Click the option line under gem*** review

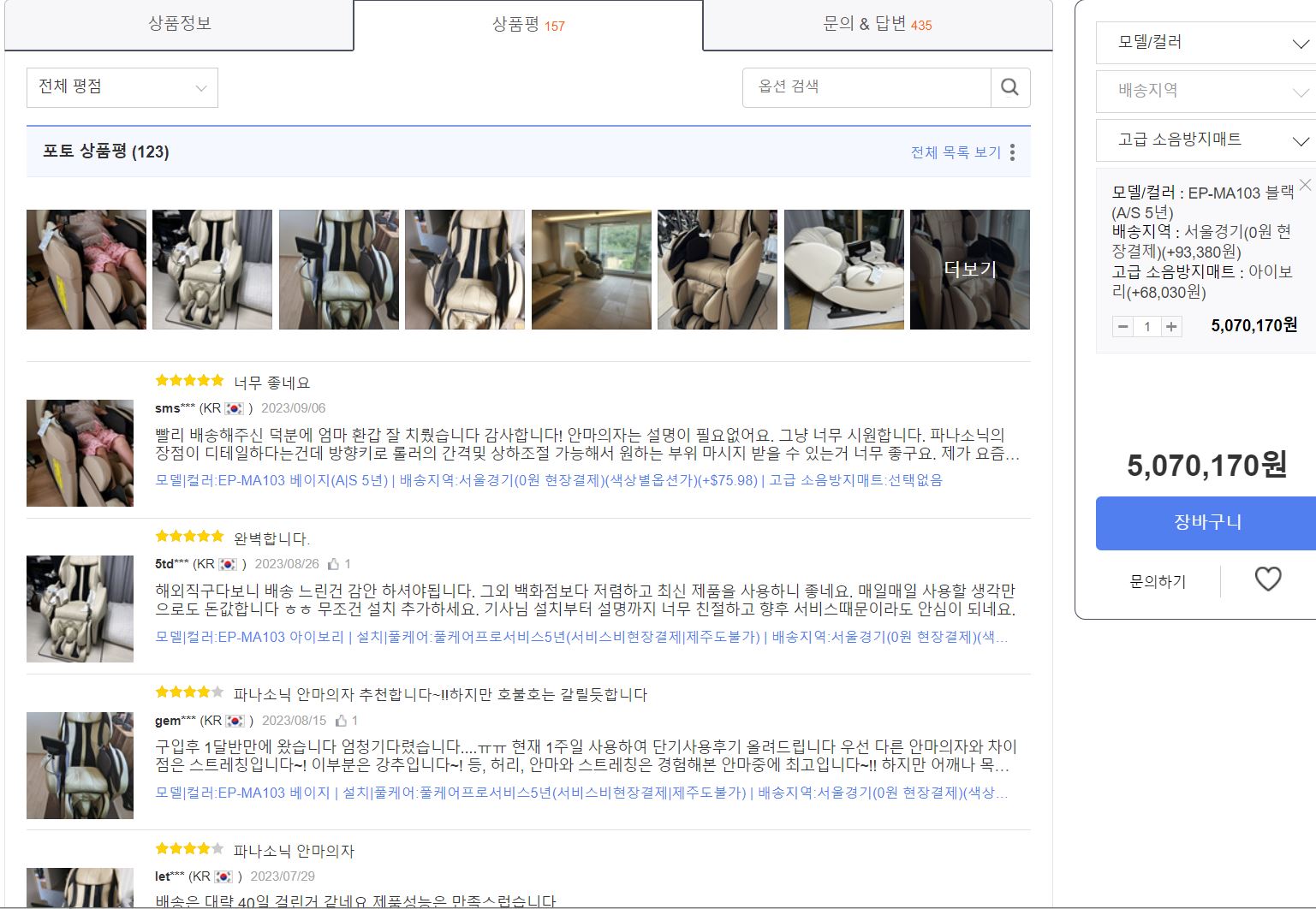[581, 793]
